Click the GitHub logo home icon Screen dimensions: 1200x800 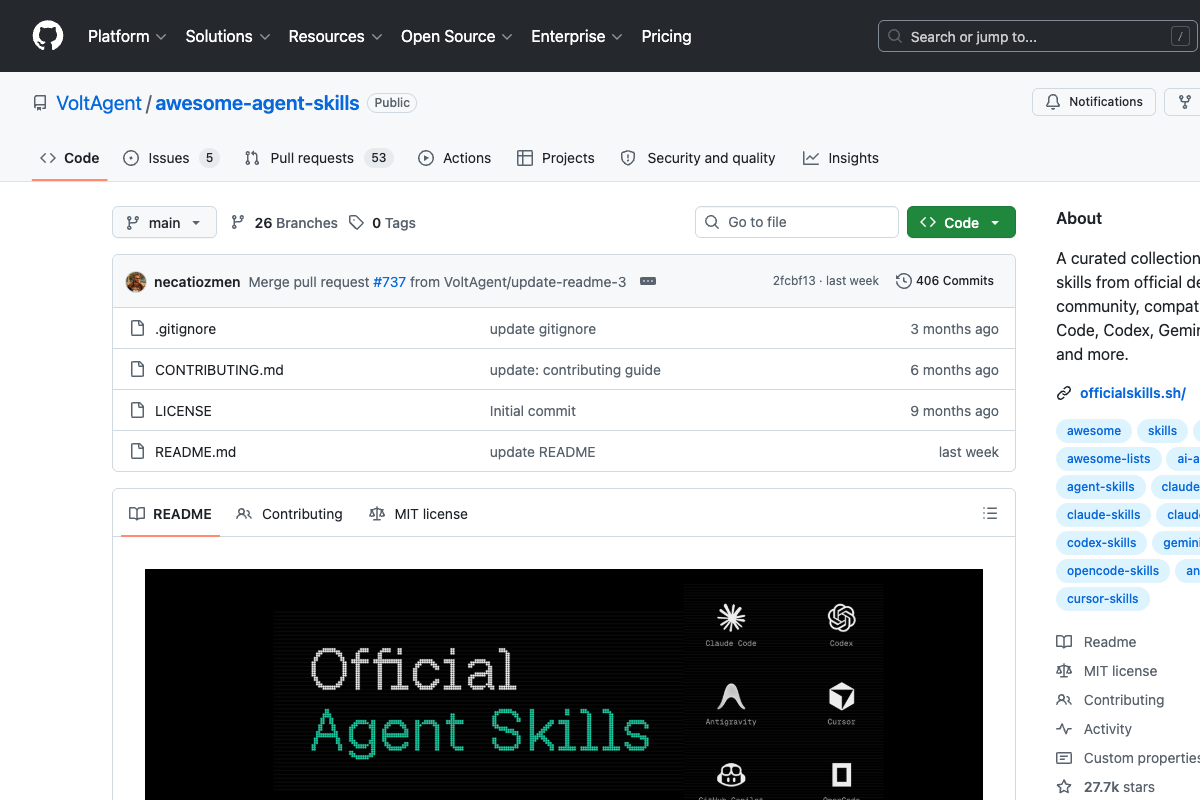click(x=48, y=36)
